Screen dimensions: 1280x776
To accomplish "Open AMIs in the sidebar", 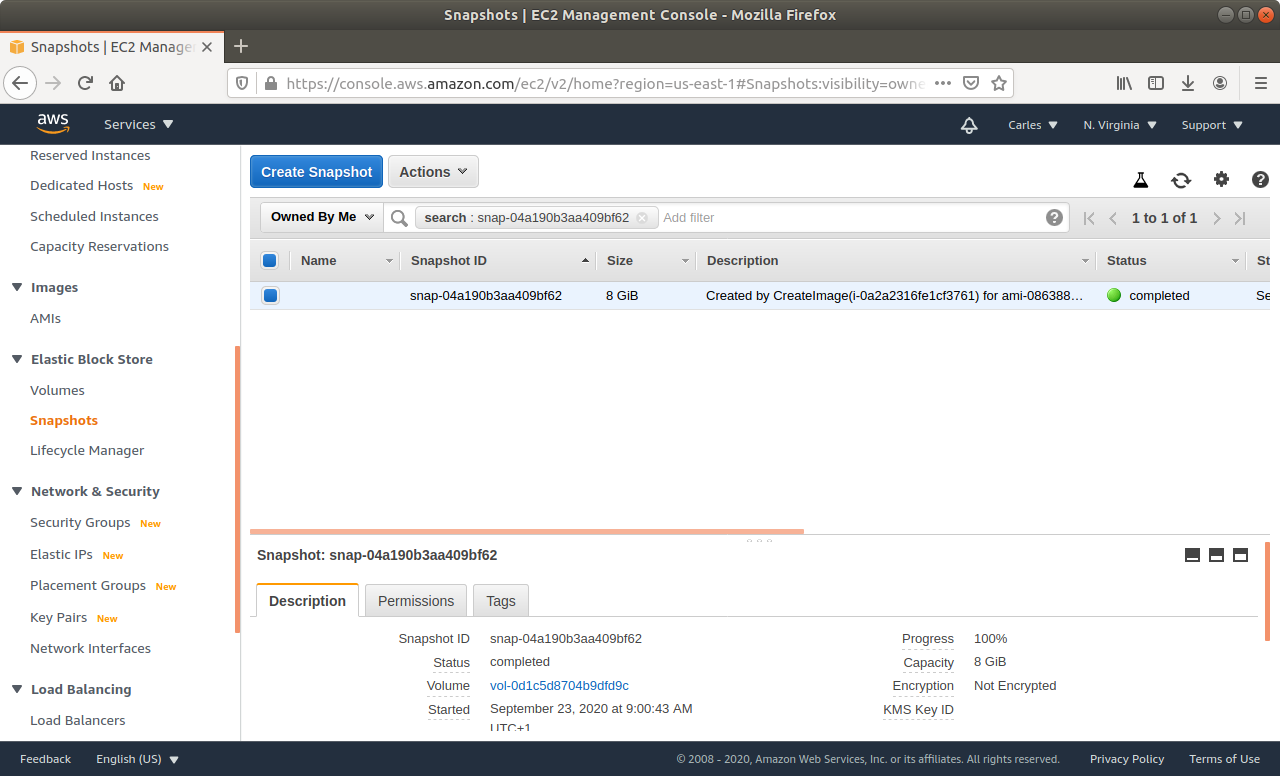I will coord(45,318).
